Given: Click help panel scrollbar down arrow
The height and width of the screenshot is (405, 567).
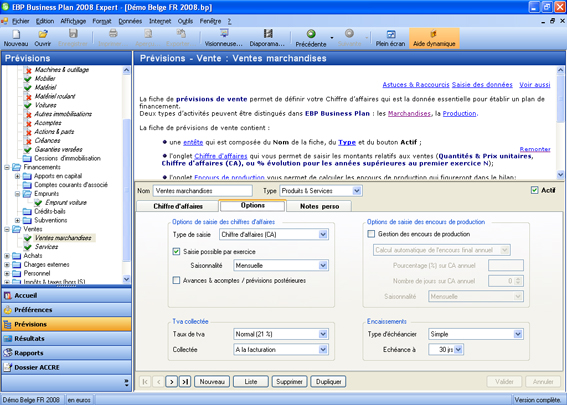Looking at the screenshot, I should coord(560,175).
